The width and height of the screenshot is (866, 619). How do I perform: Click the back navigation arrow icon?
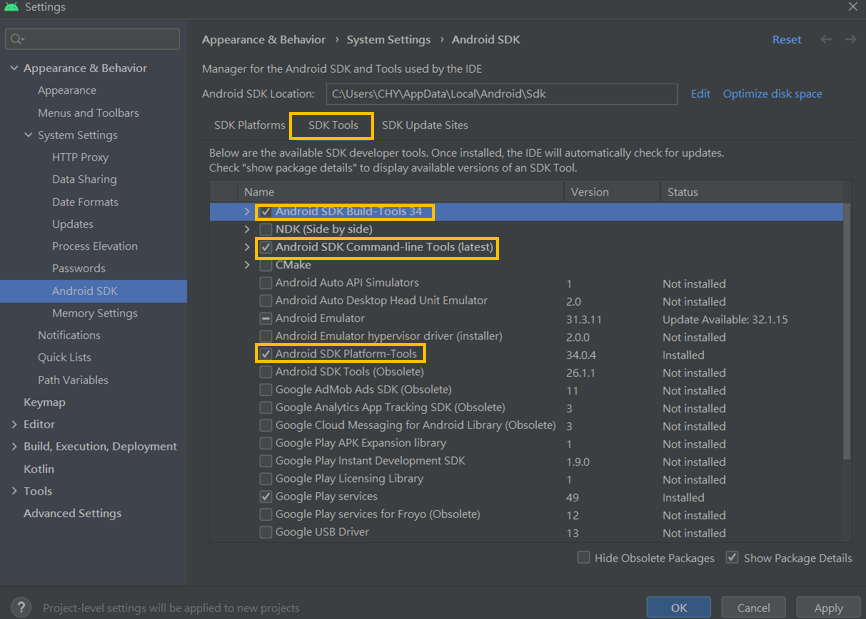[x=826, y=39]
